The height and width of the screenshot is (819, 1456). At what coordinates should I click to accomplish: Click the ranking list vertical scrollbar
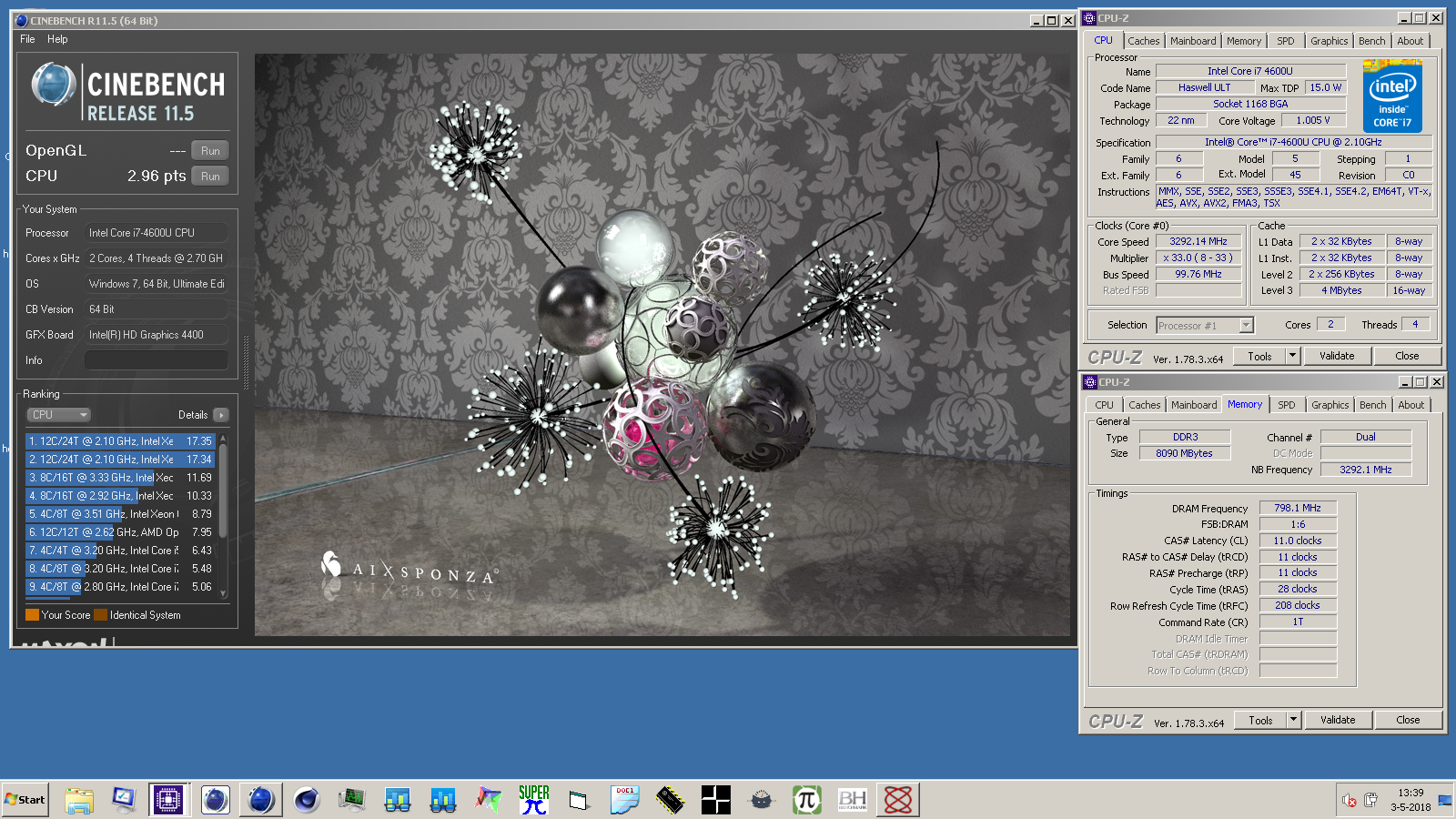pyautogui.click(x=223, y=515)
